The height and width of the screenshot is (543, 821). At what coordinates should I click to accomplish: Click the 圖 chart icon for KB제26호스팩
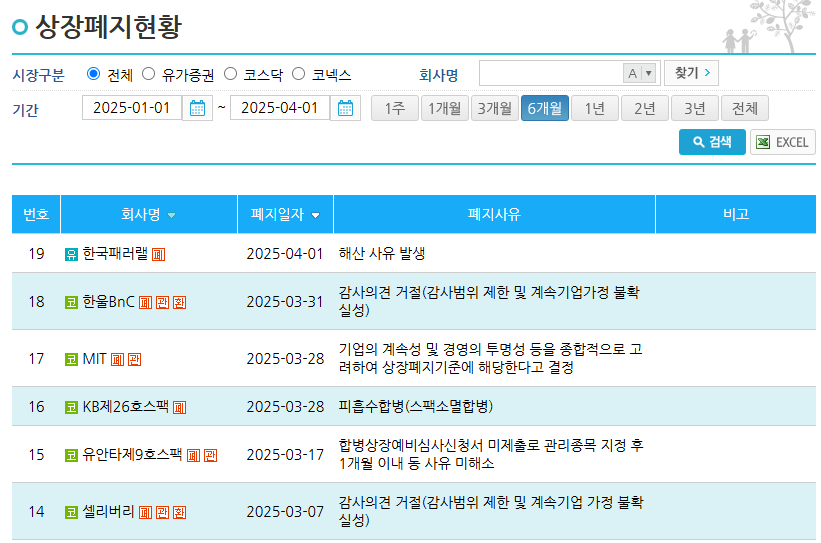coord(180,407)
